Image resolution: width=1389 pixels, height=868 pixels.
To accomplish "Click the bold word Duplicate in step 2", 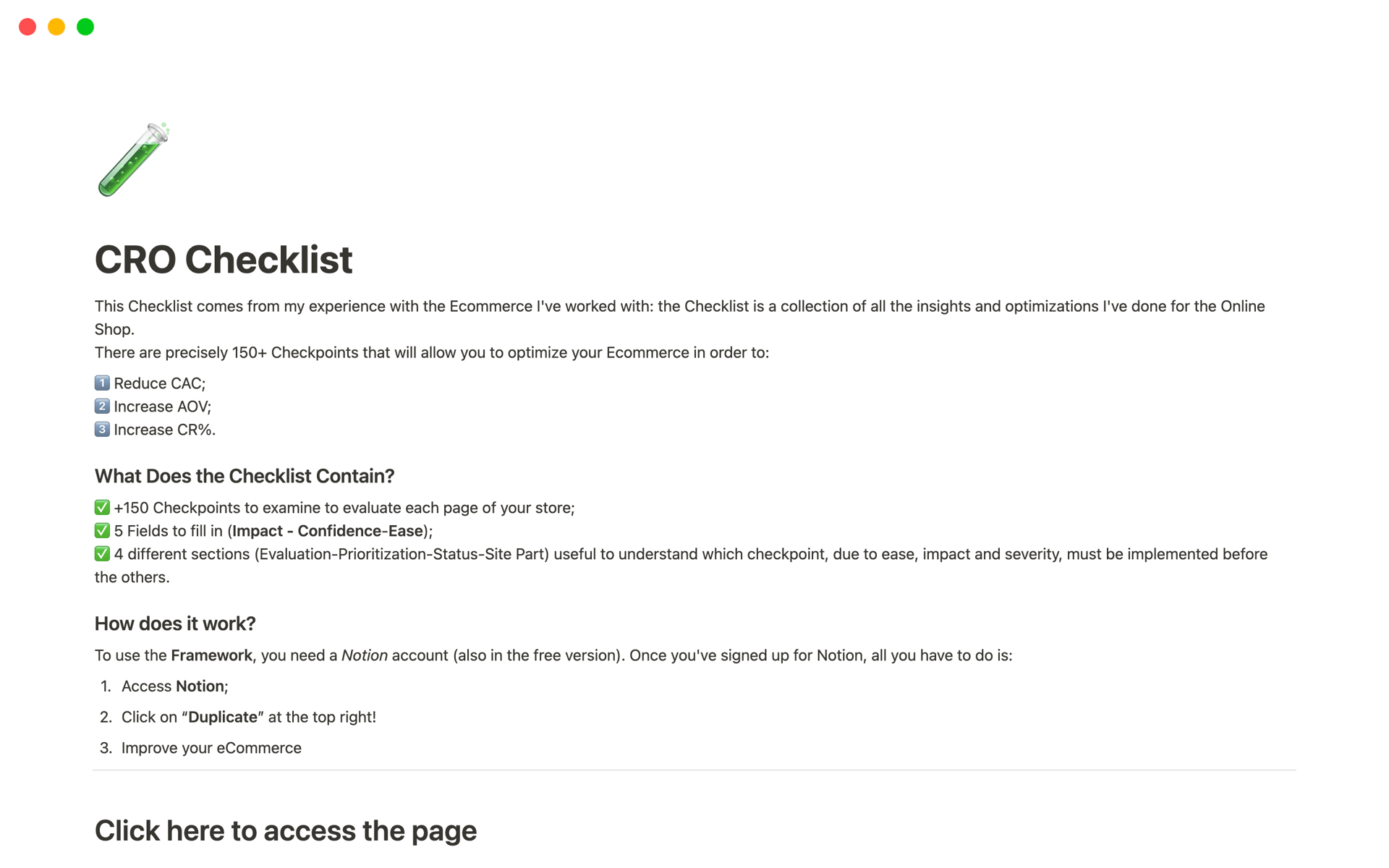I will 223,717.
